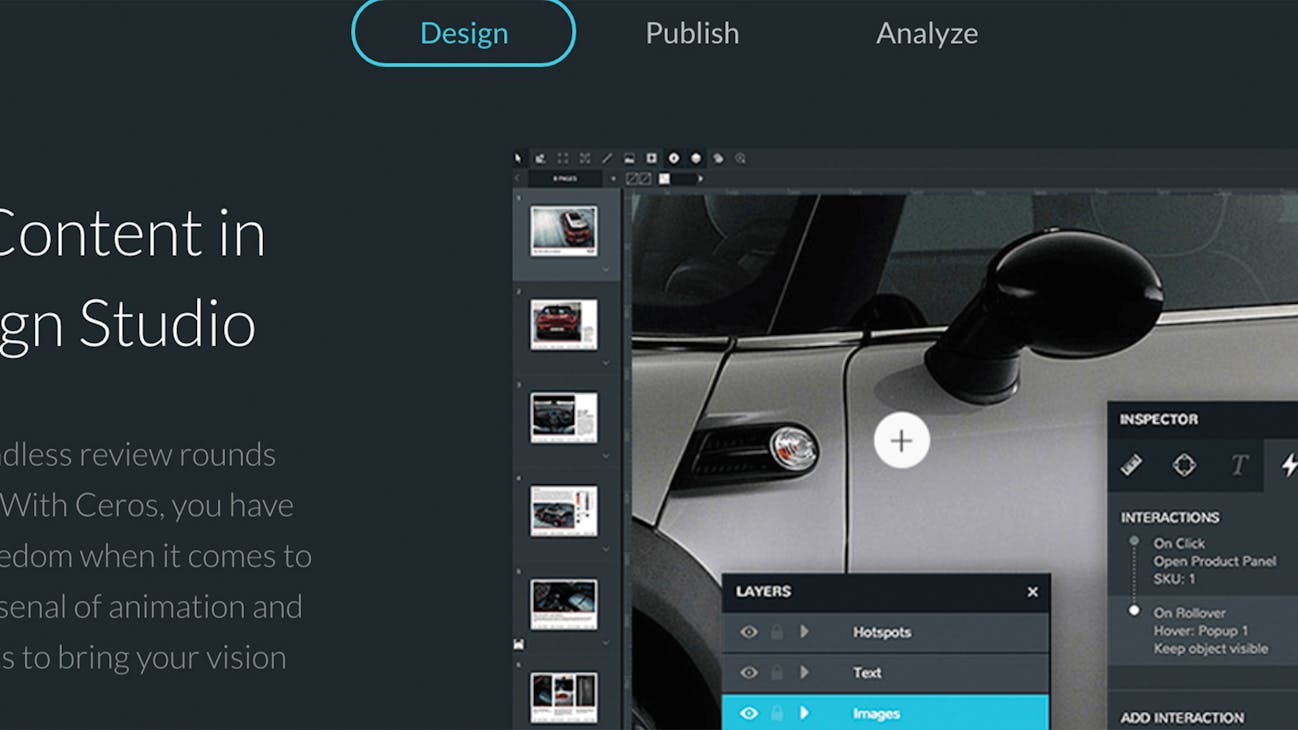The image size is (1298, 730).
Task: Select page 6 thumbnail
Action: tap(563, 697)
